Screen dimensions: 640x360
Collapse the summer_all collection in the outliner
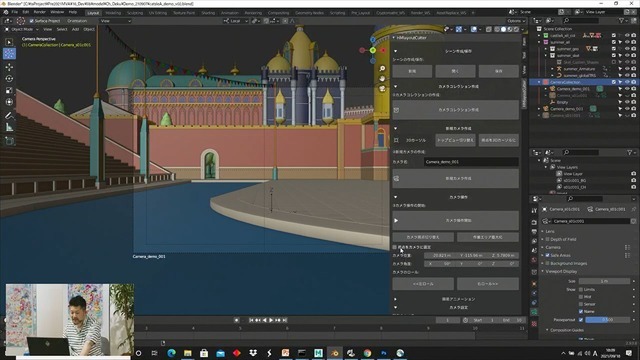[x=539, y=42]
